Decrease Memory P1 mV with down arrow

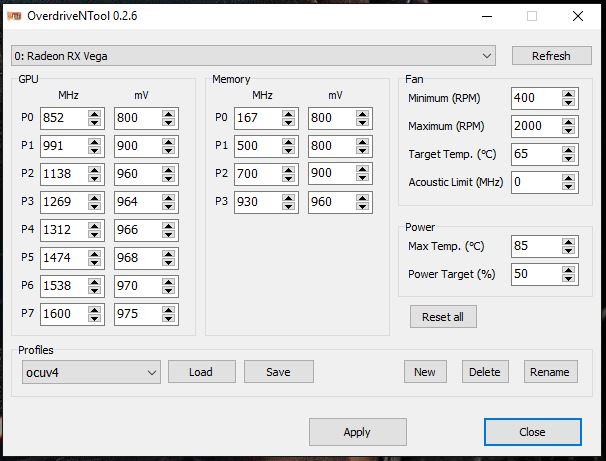tap(363, 150)
